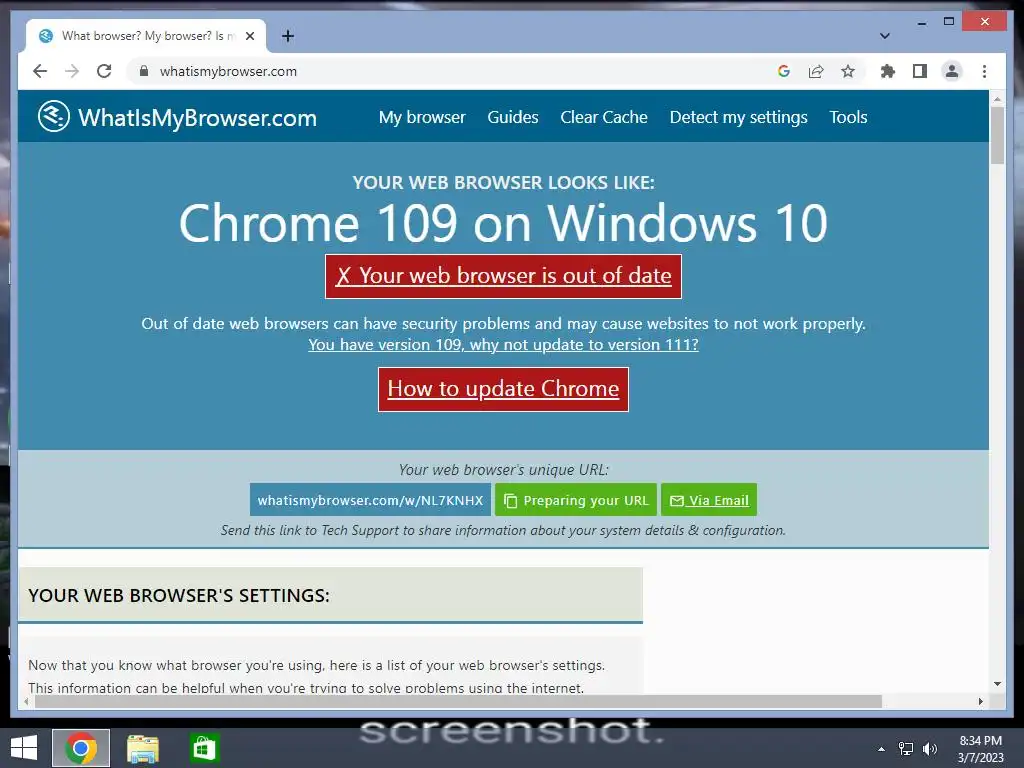Open the Tools menu item
1024x768 pixels.
[x=848, y=118]
